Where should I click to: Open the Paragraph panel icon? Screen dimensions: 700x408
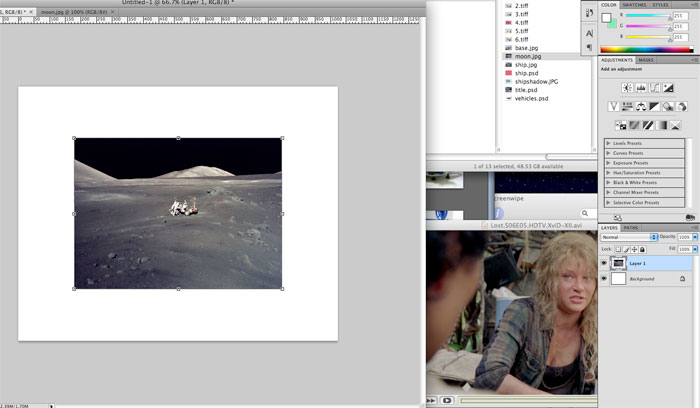tap(589, 47)
